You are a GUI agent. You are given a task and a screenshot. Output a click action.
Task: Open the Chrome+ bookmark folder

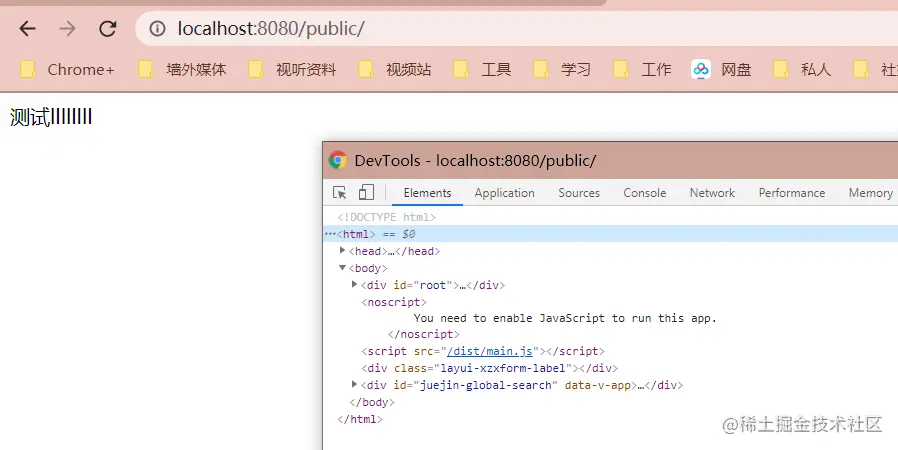pos(67,70)
